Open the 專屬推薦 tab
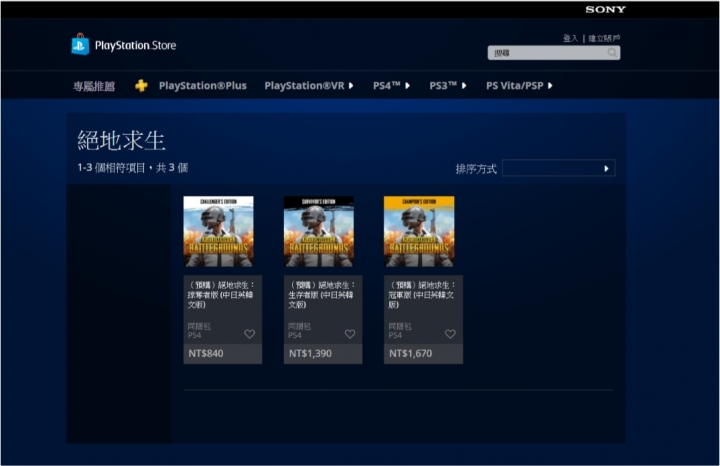 (94, 86)
